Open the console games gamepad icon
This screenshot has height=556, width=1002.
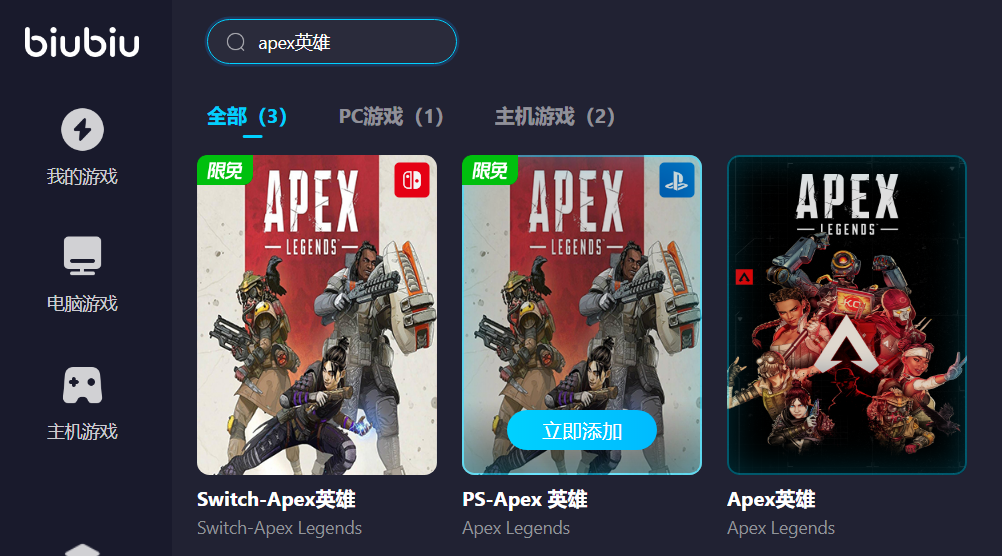[x=82, y=385]
